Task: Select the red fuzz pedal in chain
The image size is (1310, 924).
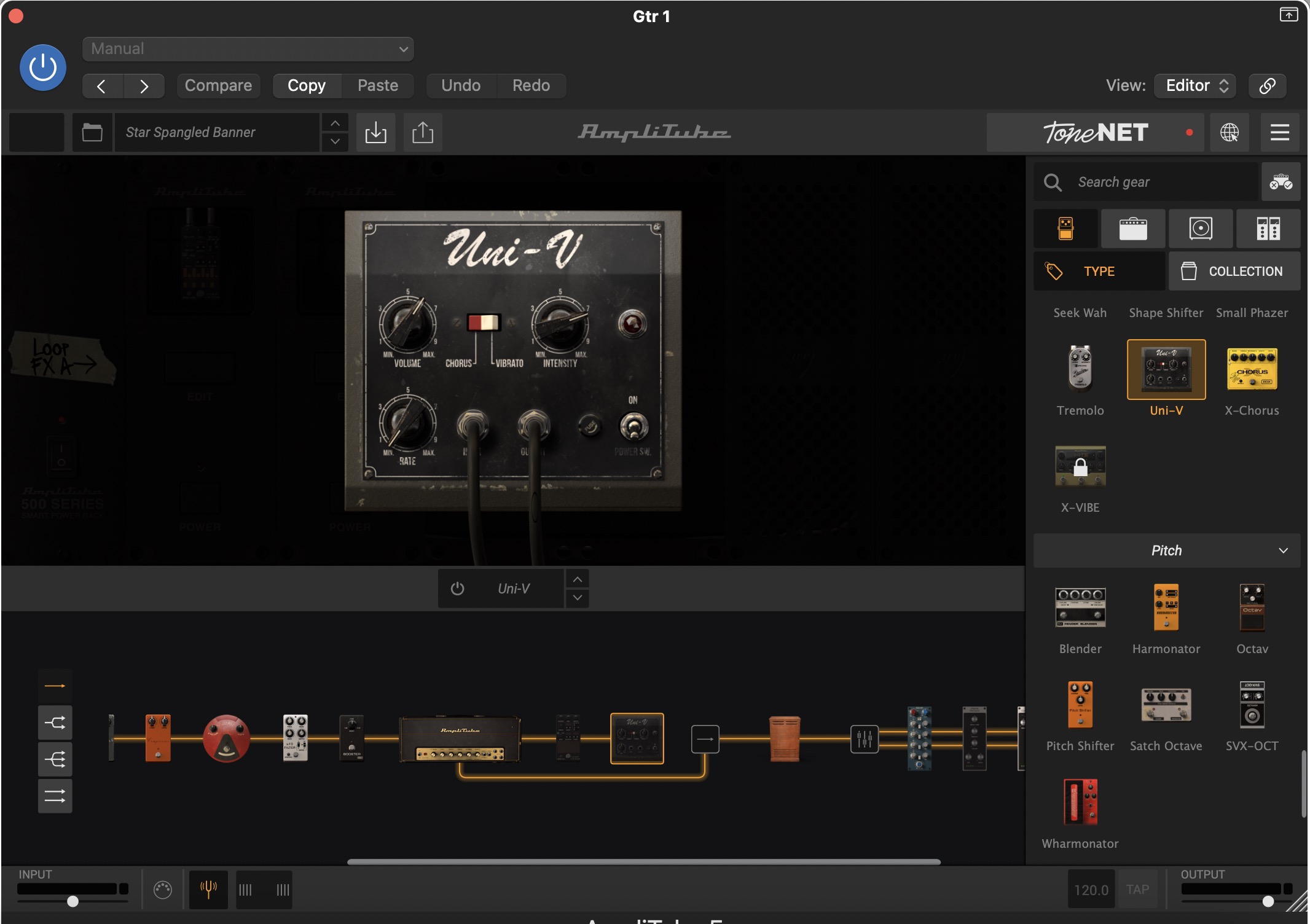Action: coord(227,738)
